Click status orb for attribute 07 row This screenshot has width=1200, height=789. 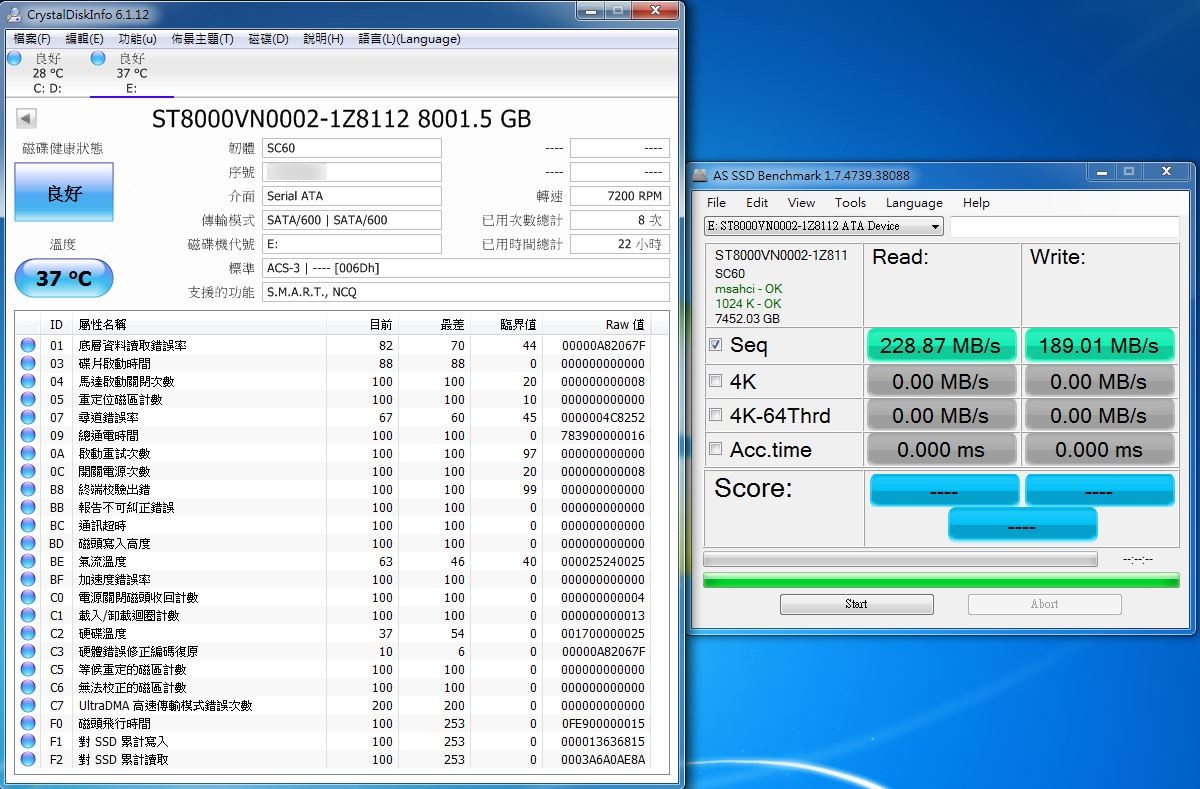tap(28, 418)
